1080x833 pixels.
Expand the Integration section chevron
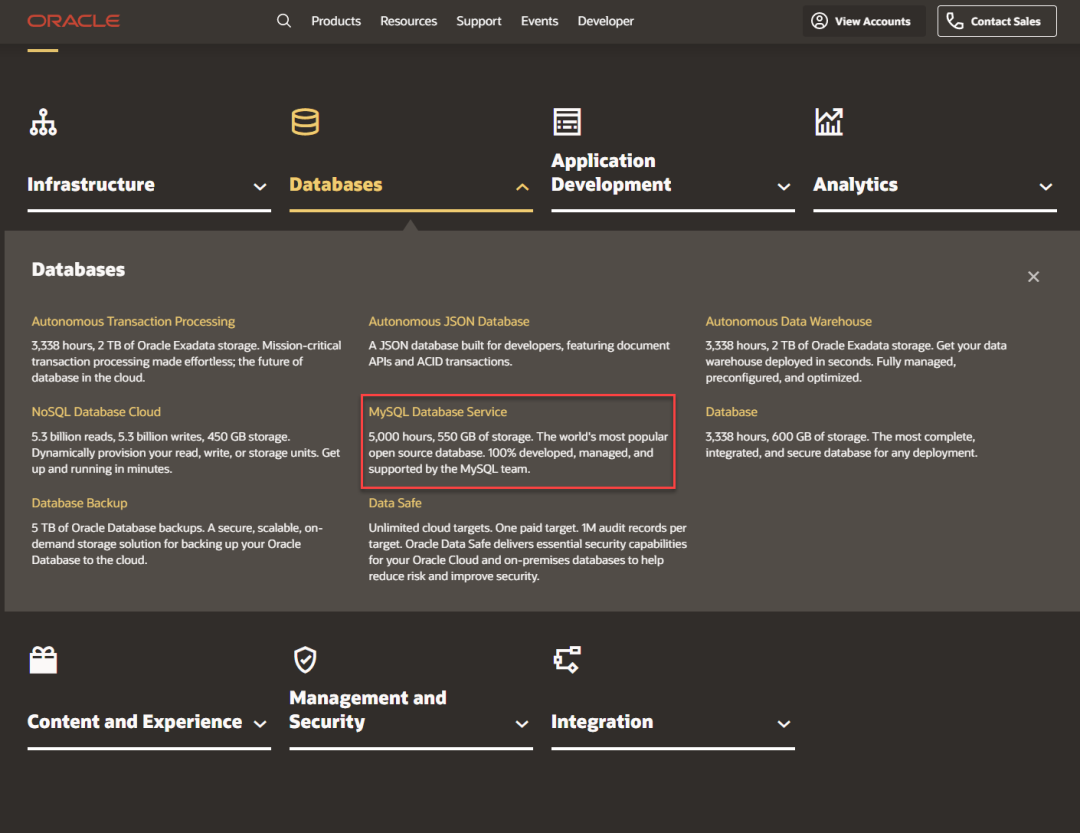(x=784, y=723)
